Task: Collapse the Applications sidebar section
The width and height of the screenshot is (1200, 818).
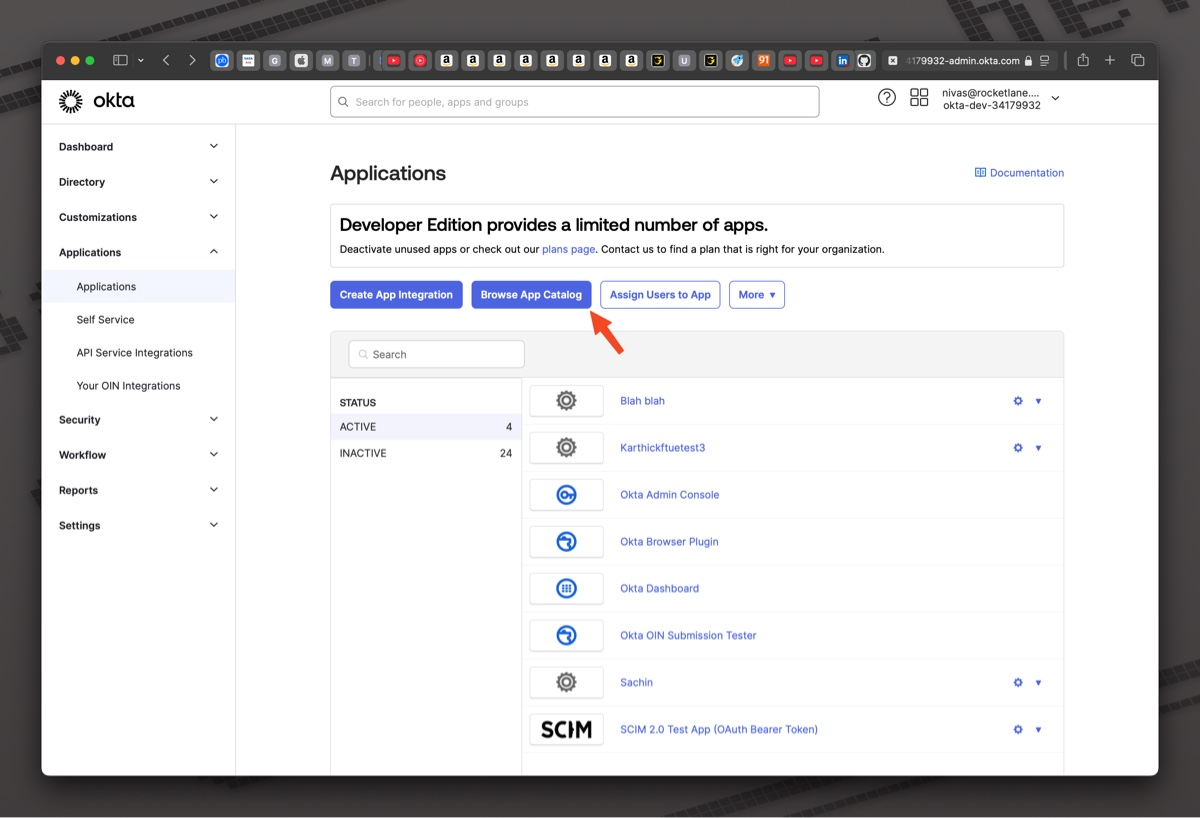Action: point(214,252)
